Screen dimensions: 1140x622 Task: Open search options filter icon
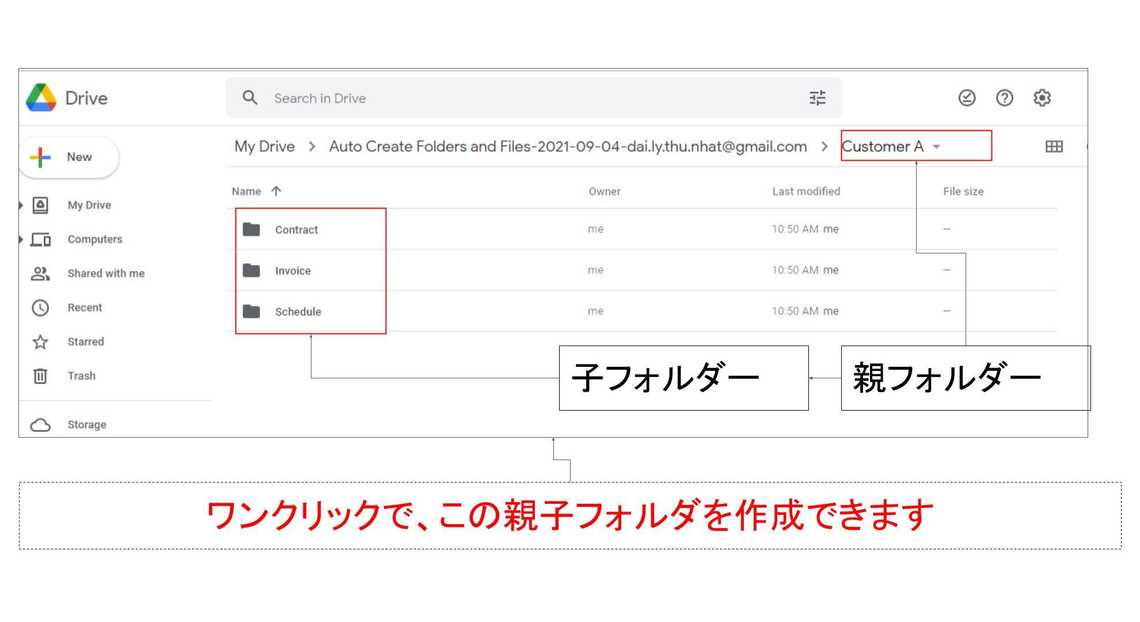[x=817, y=98]
